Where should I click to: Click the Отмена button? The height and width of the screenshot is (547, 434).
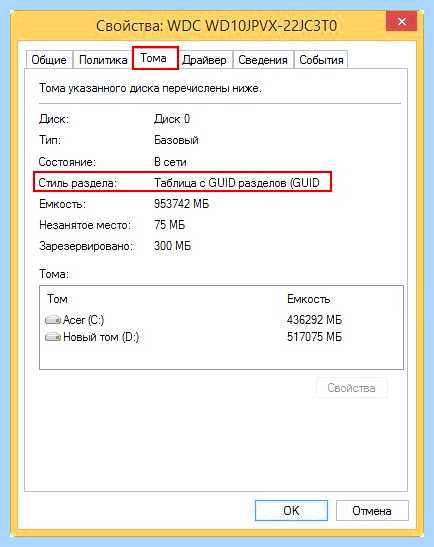(x=372, y=510)
